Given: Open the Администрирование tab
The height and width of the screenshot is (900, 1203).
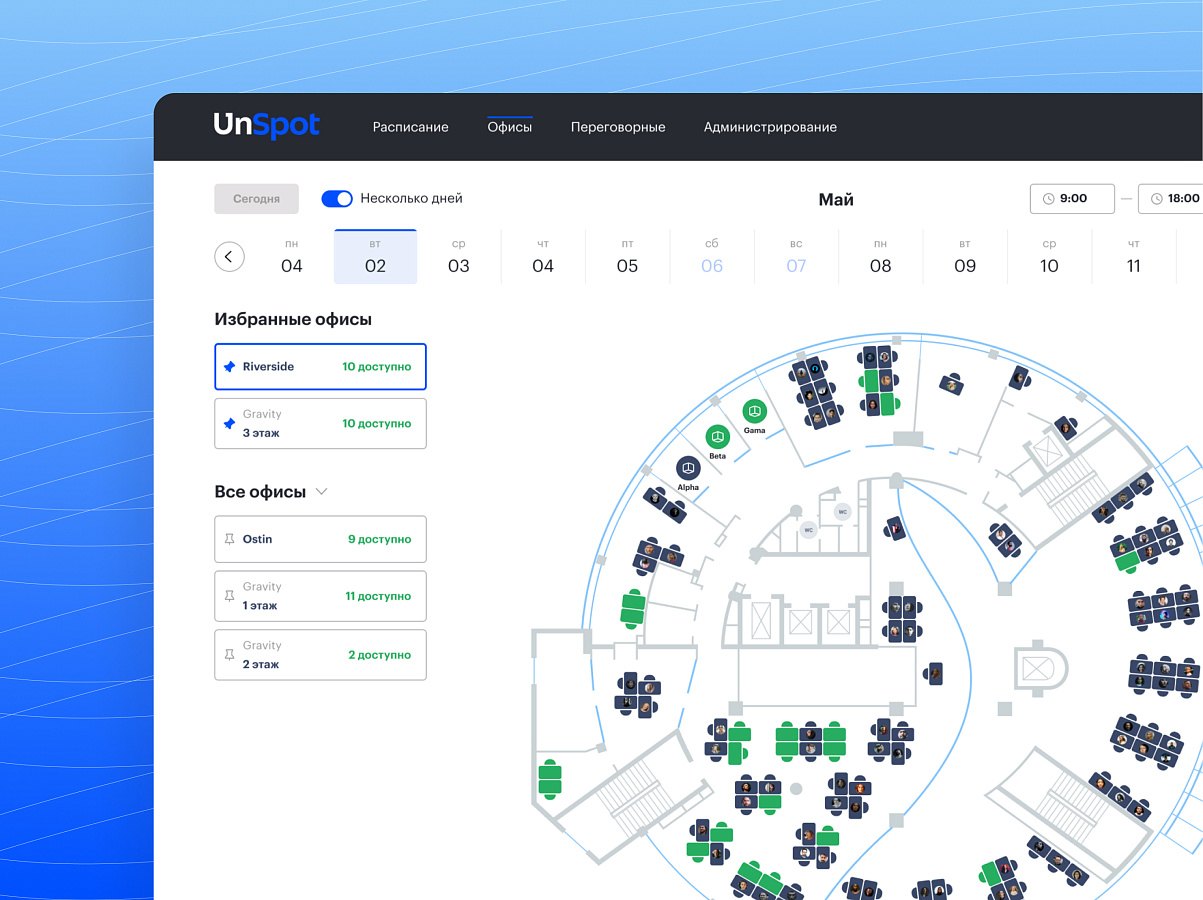Looking at the screenshot, I should [770, 127].
